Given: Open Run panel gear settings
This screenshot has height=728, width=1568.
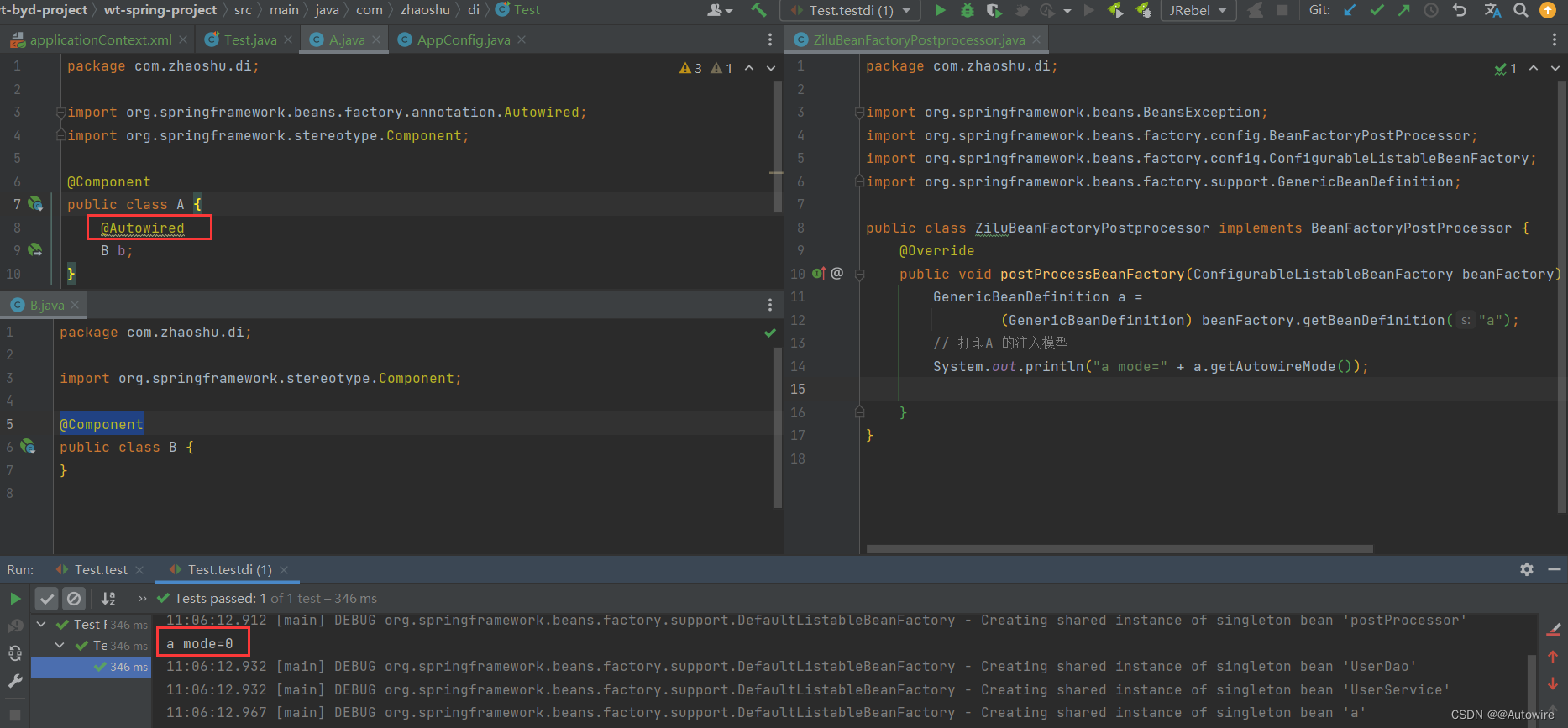Looking at the screenshot, I should pyautogui.click(x=1527, y=569).
